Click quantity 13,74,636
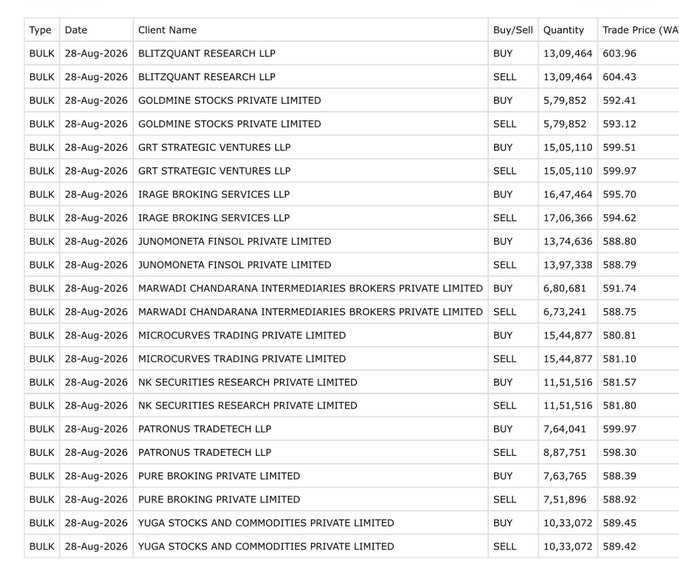This screenshot has height=576, width=679. pyautogui.click(x=568, y=241)
